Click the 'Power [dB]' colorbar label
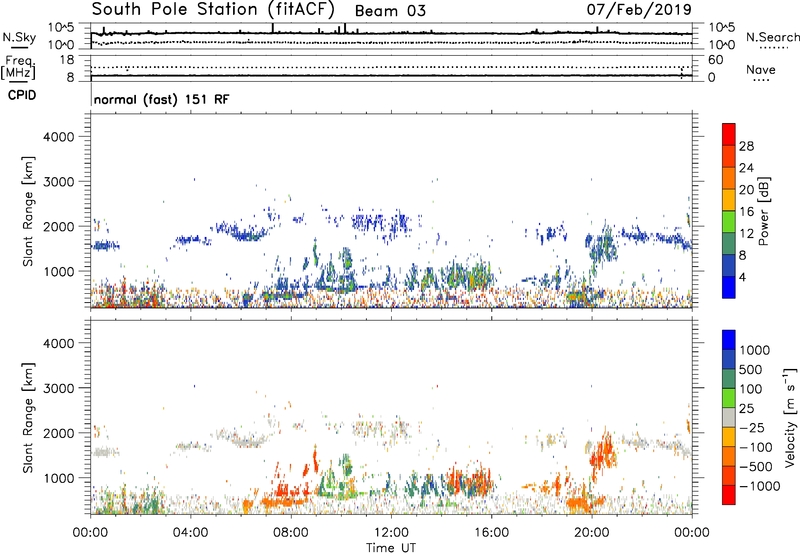The width and height of the screenshot is (800, 554). pyautogui.click(x=763, y=211)
